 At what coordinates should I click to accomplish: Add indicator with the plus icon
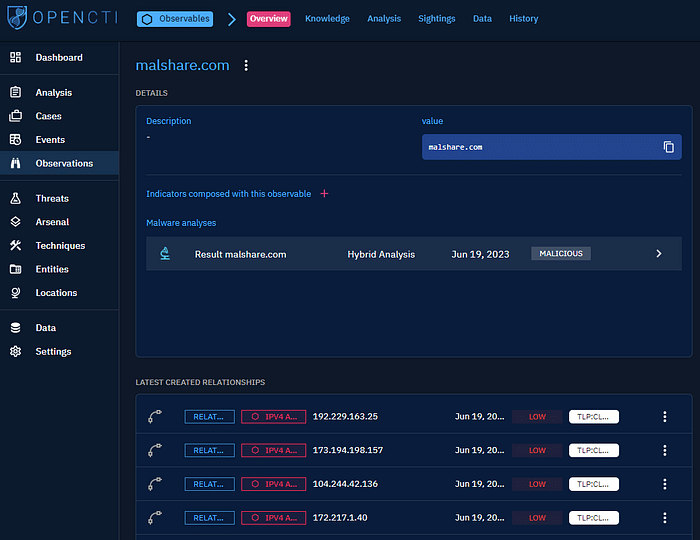click(x=324, y=194)
